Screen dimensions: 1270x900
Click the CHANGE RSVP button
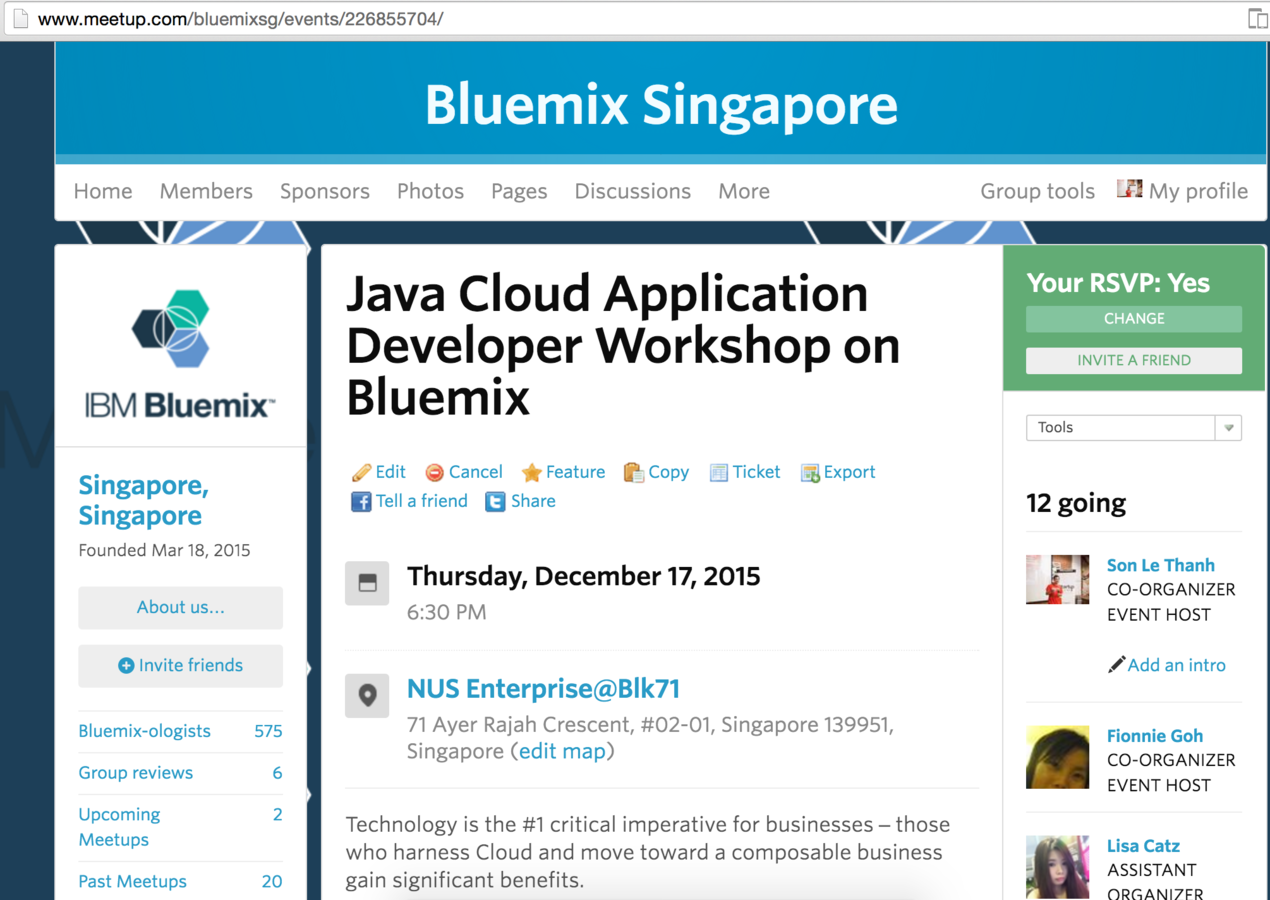click(x=1134, y=318)
